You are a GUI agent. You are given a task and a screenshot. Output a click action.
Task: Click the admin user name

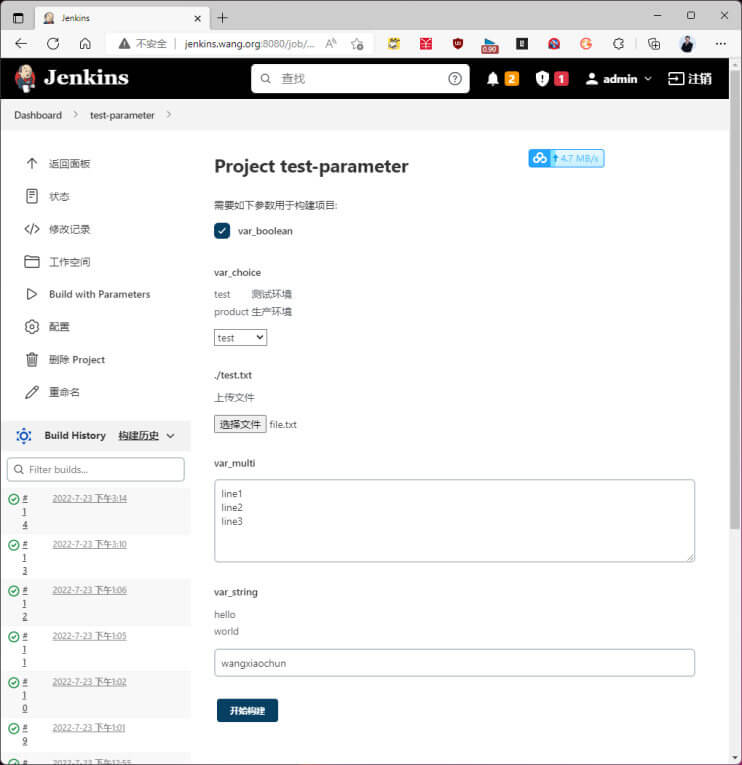tap(620, 79)
